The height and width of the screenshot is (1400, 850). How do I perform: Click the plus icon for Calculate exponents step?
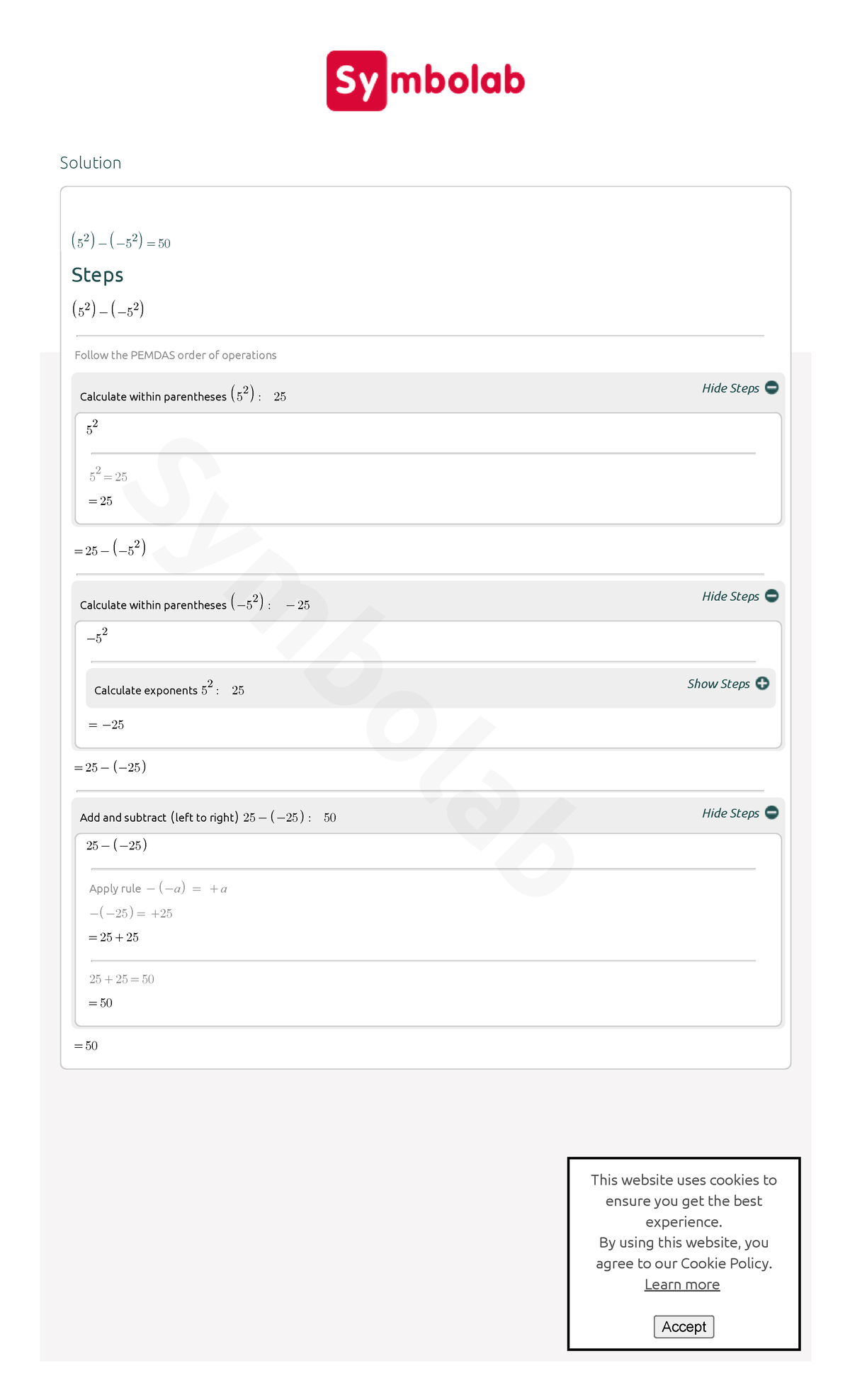(761, 684)
